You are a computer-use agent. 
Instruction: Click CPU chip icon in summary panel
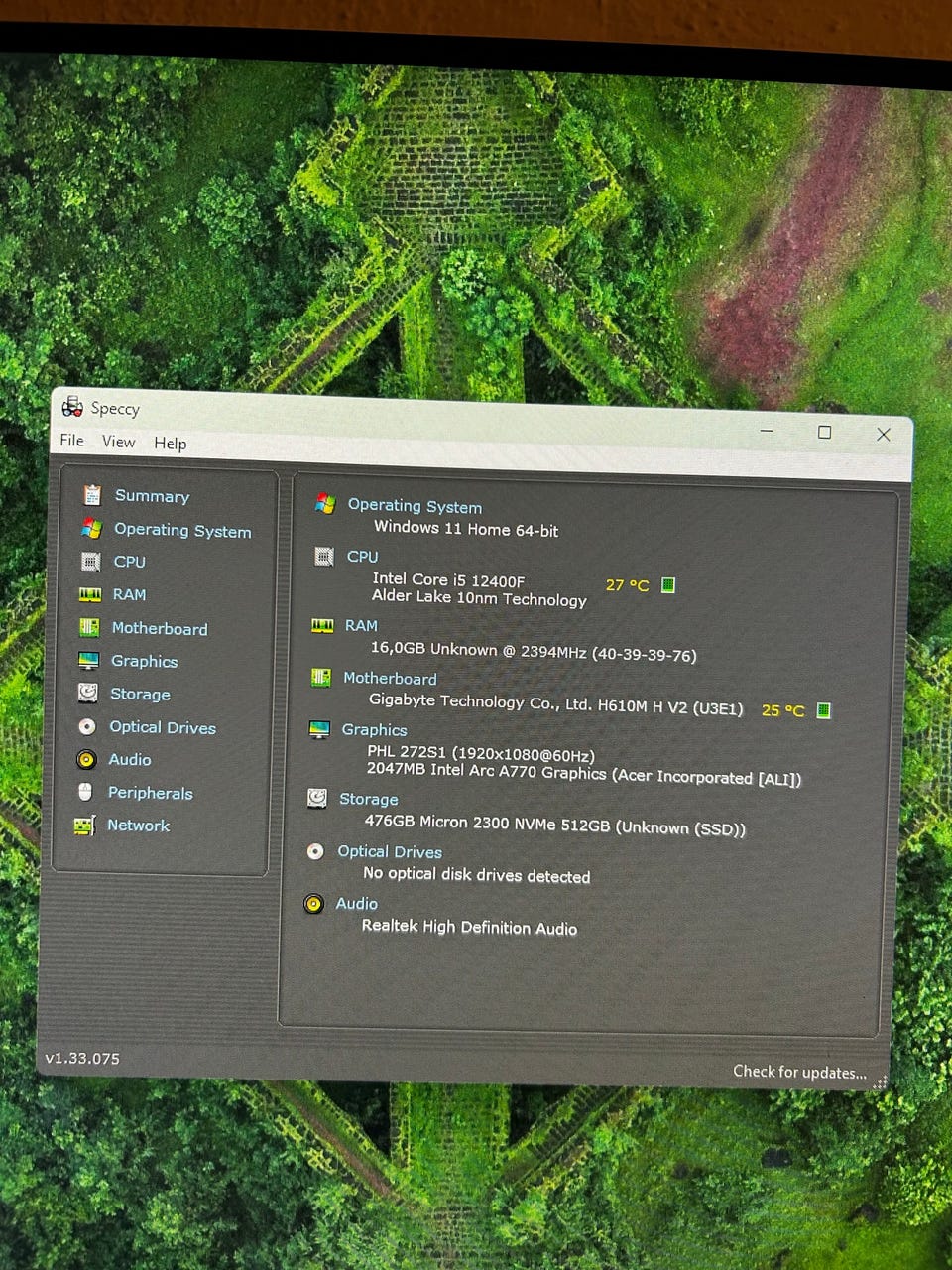coord(323,556)
